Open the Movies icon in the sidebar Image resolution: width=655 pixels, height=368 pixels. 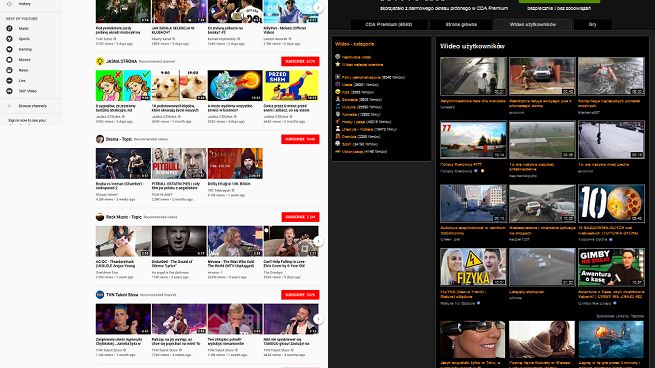tap(9, 60)
